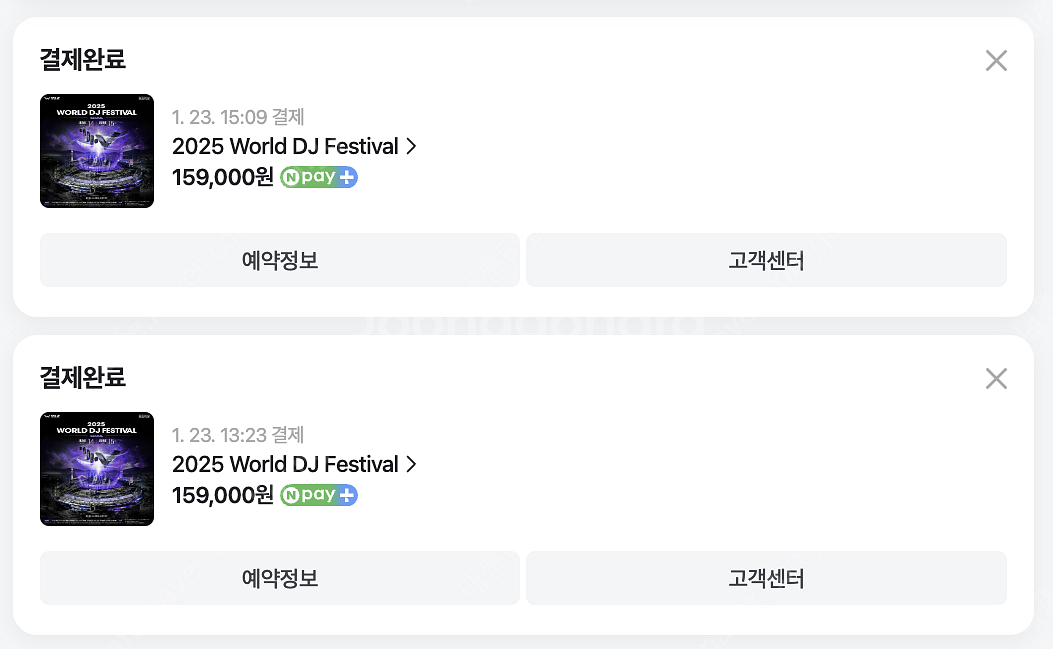Click the '1. 23. 15:09 결제' timestamp text
Image resolution: width=1053 pixels, height=649 pixels.
[x=238, y=117]
